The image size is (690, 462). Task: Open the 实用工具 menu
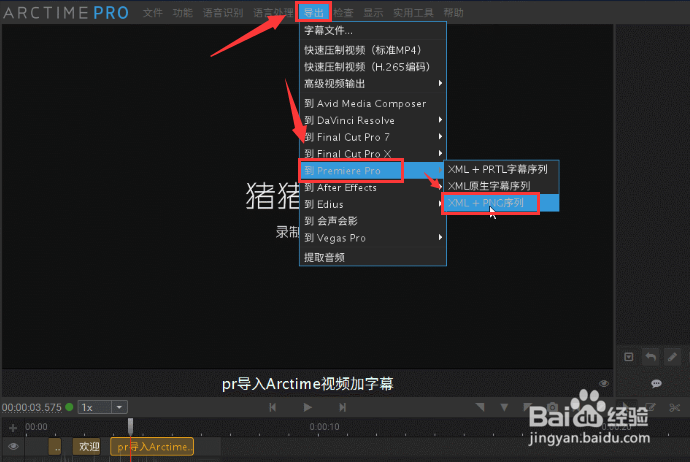tap(413, 13)
